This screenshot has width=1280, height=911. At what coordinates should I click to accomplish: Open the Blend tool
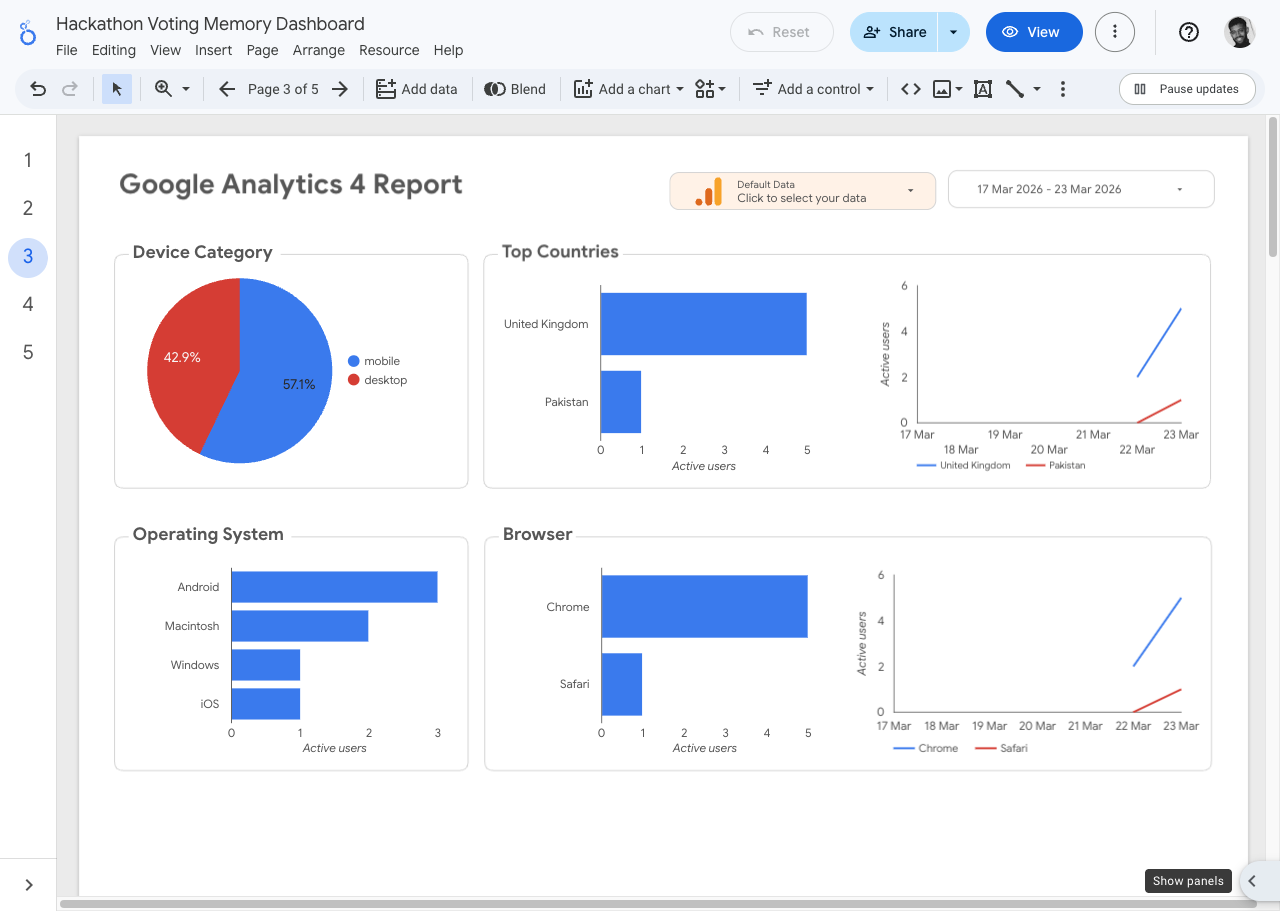pyautogui.click(x=515, y=88)
